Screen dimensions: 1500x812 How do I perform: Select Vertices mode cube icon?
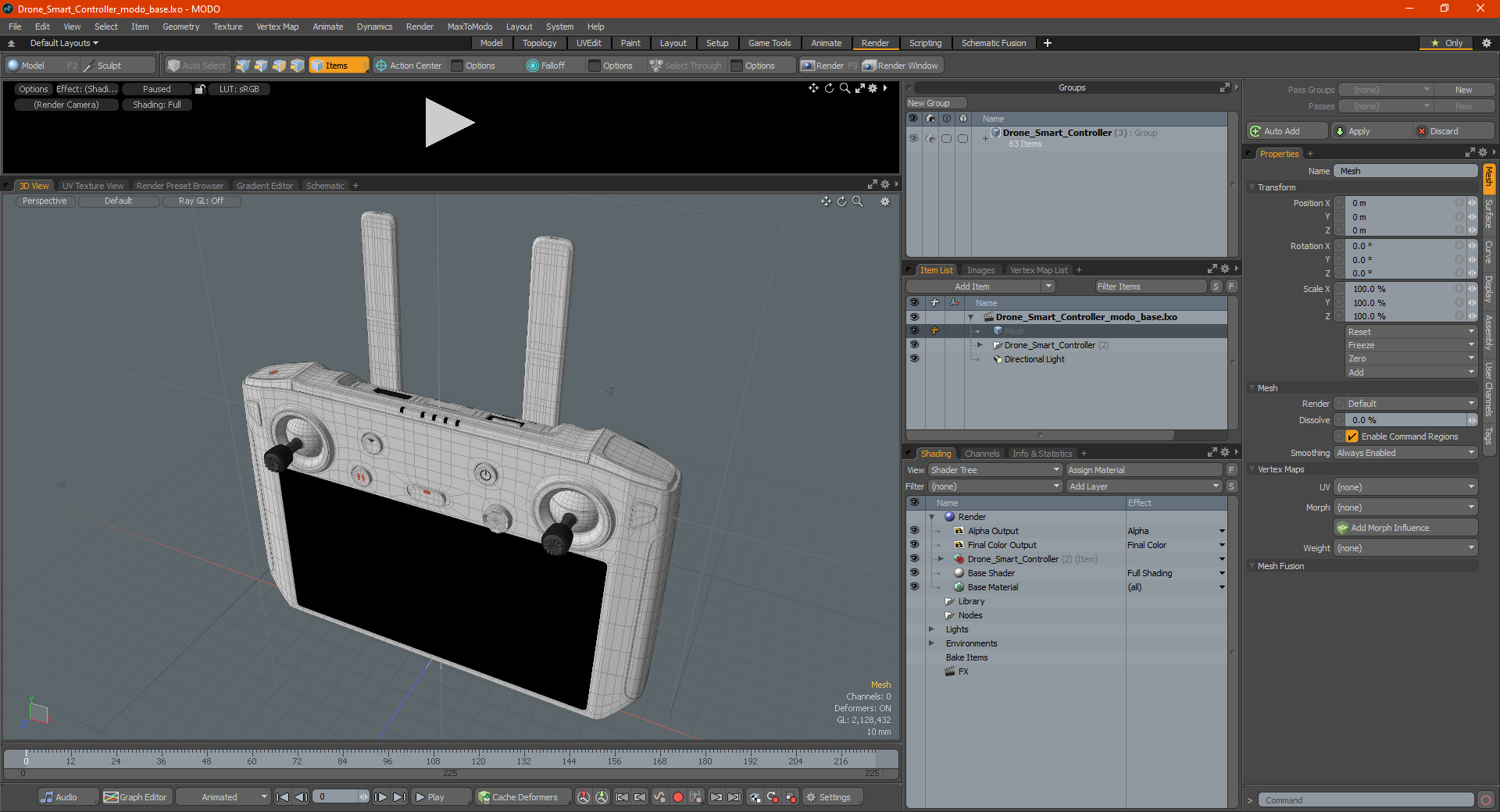pos(243,66)
